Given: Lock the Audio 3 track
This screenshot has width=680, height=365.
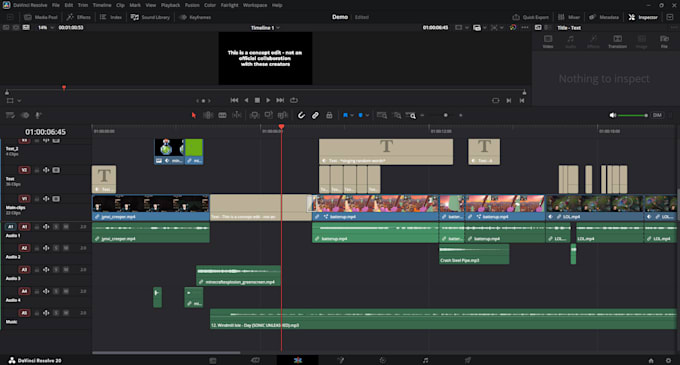Looking at the screenshot, I should coord(37,270).
